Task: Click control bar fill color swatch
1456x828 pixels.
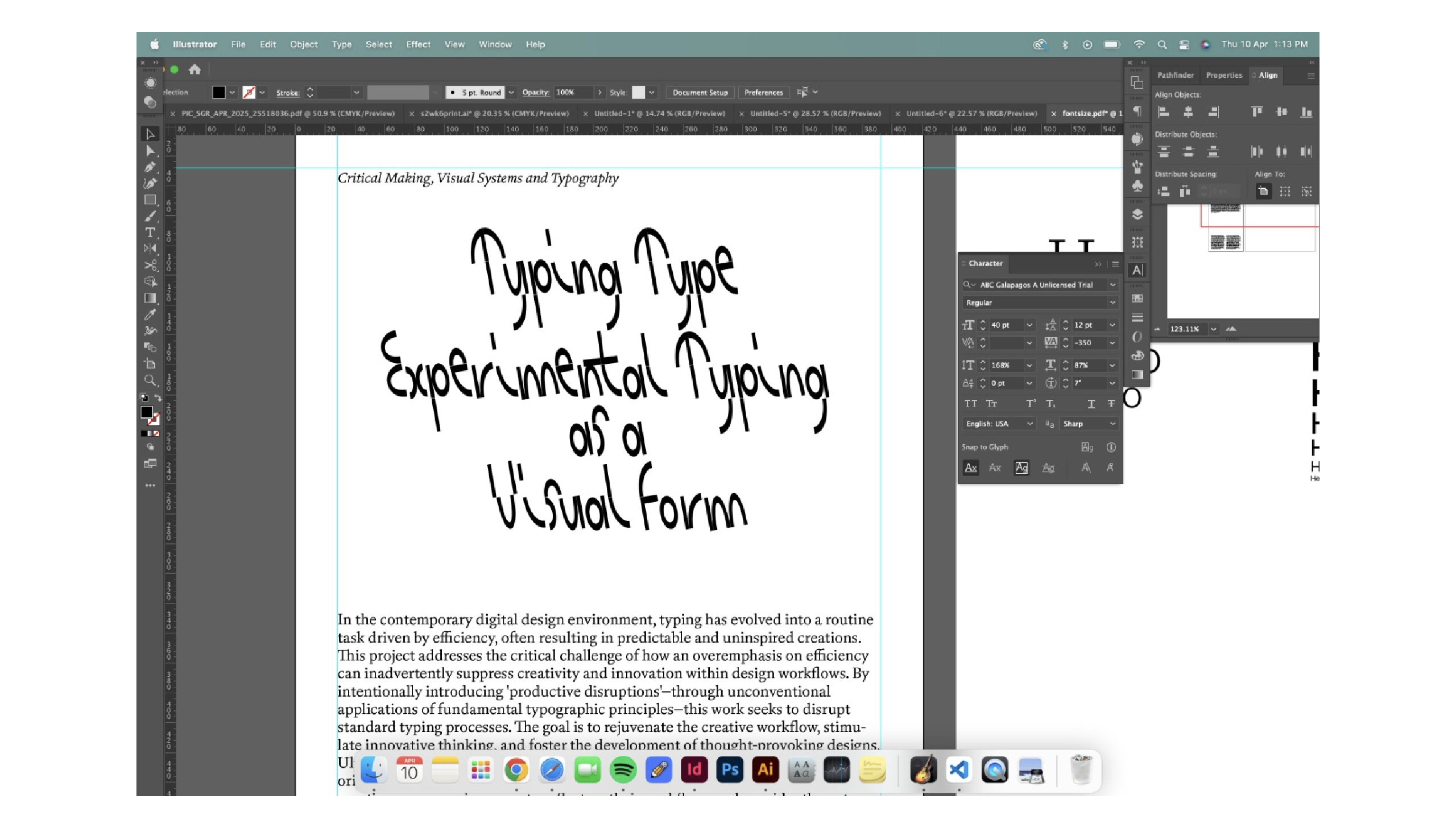Action: (219, 92)
